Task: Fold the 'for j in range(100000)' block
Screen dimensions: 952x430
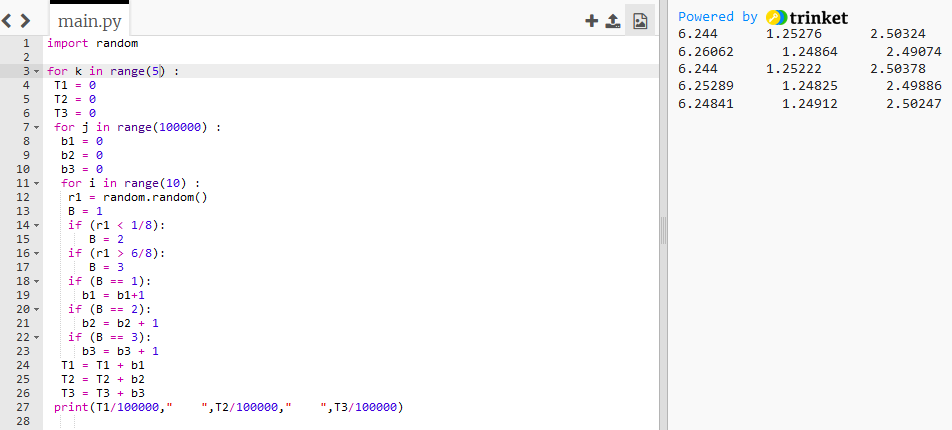Action: (36, 128)
